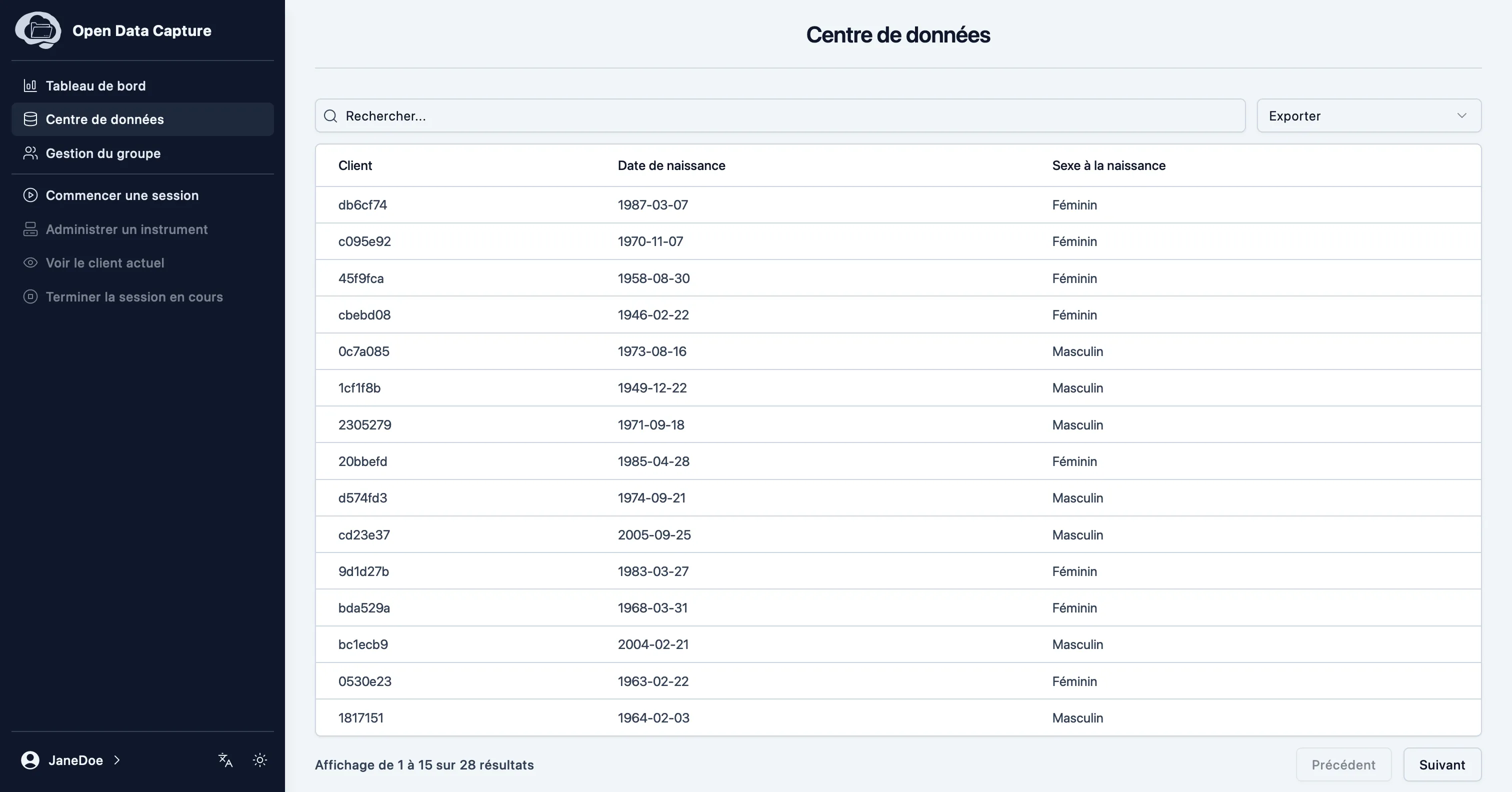Click Féminin in the 0530e23 row

(1074, 681)
